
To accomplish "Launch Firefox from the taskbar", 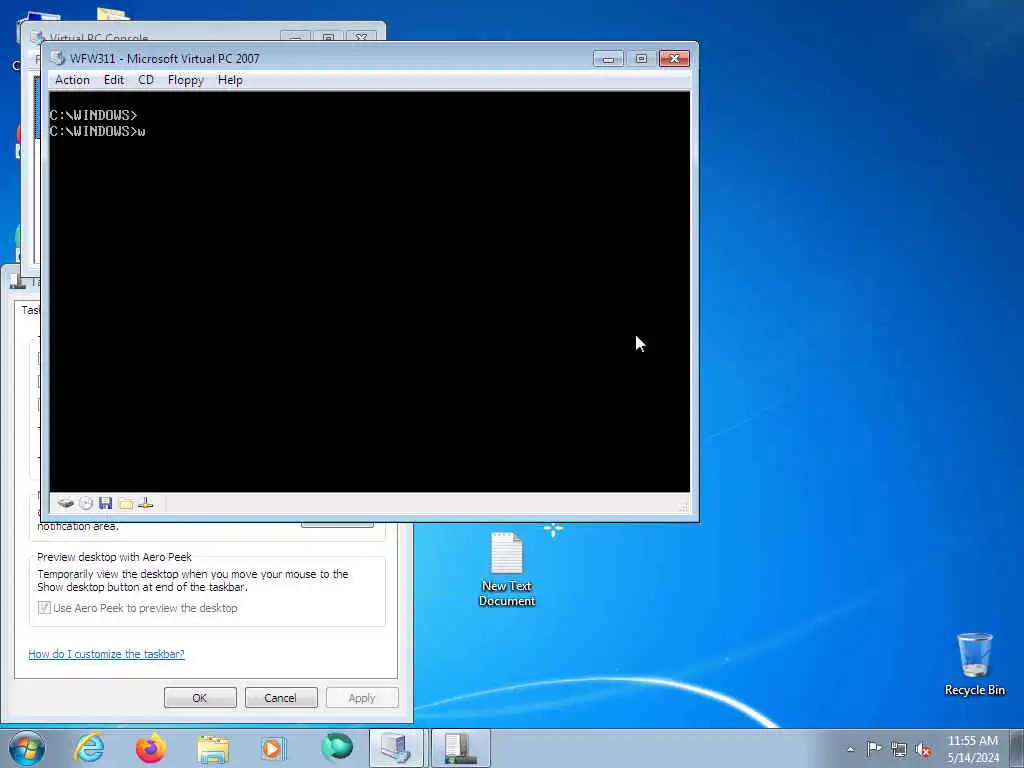I will click(x=151, y=748).
